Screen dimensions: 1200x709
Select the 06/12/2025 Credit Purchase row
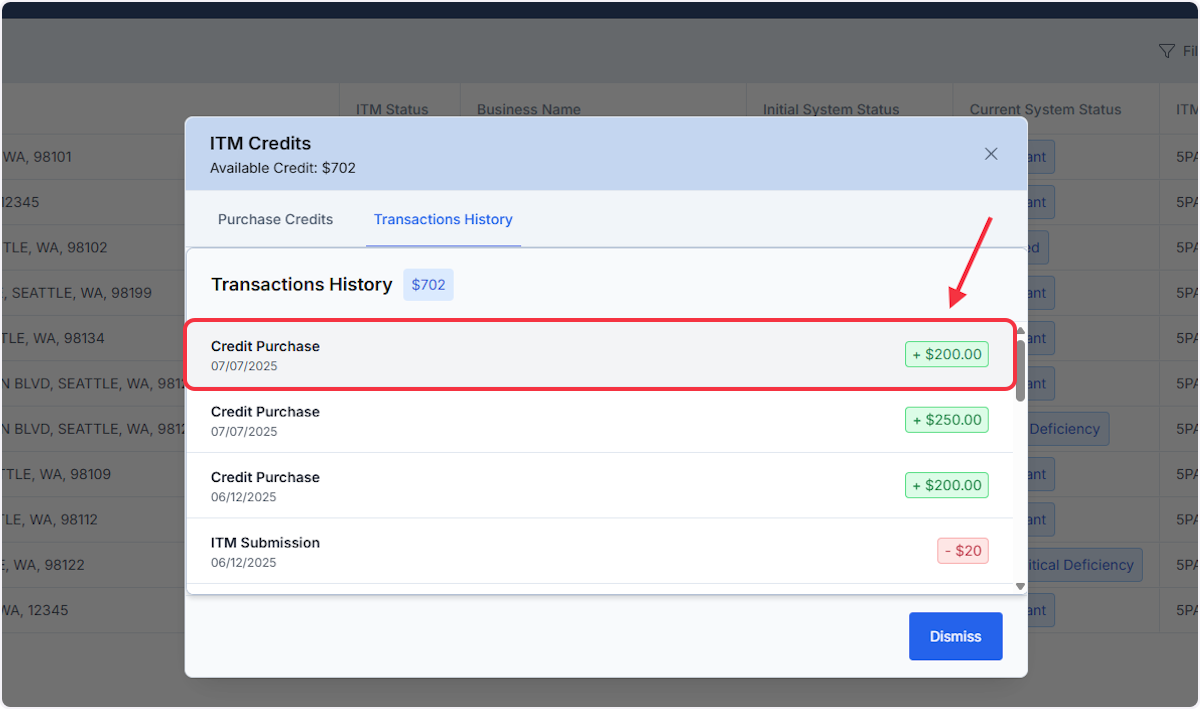point(600,485)
